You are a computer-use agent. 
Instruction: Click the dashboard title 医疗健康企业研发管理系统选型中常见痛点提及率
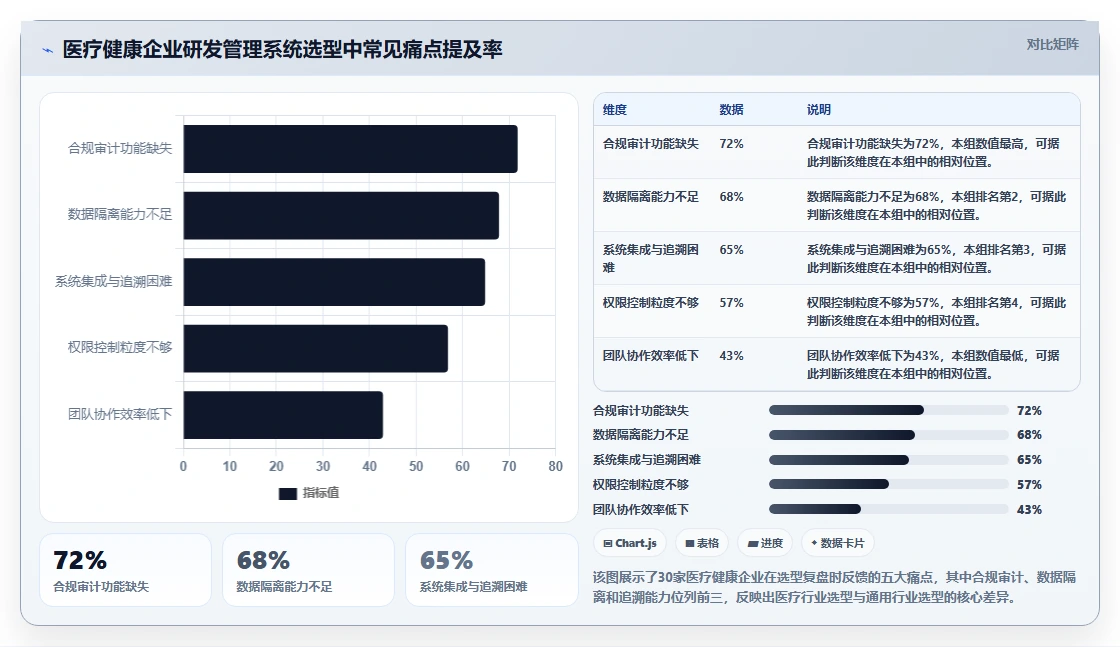[282, 49]
